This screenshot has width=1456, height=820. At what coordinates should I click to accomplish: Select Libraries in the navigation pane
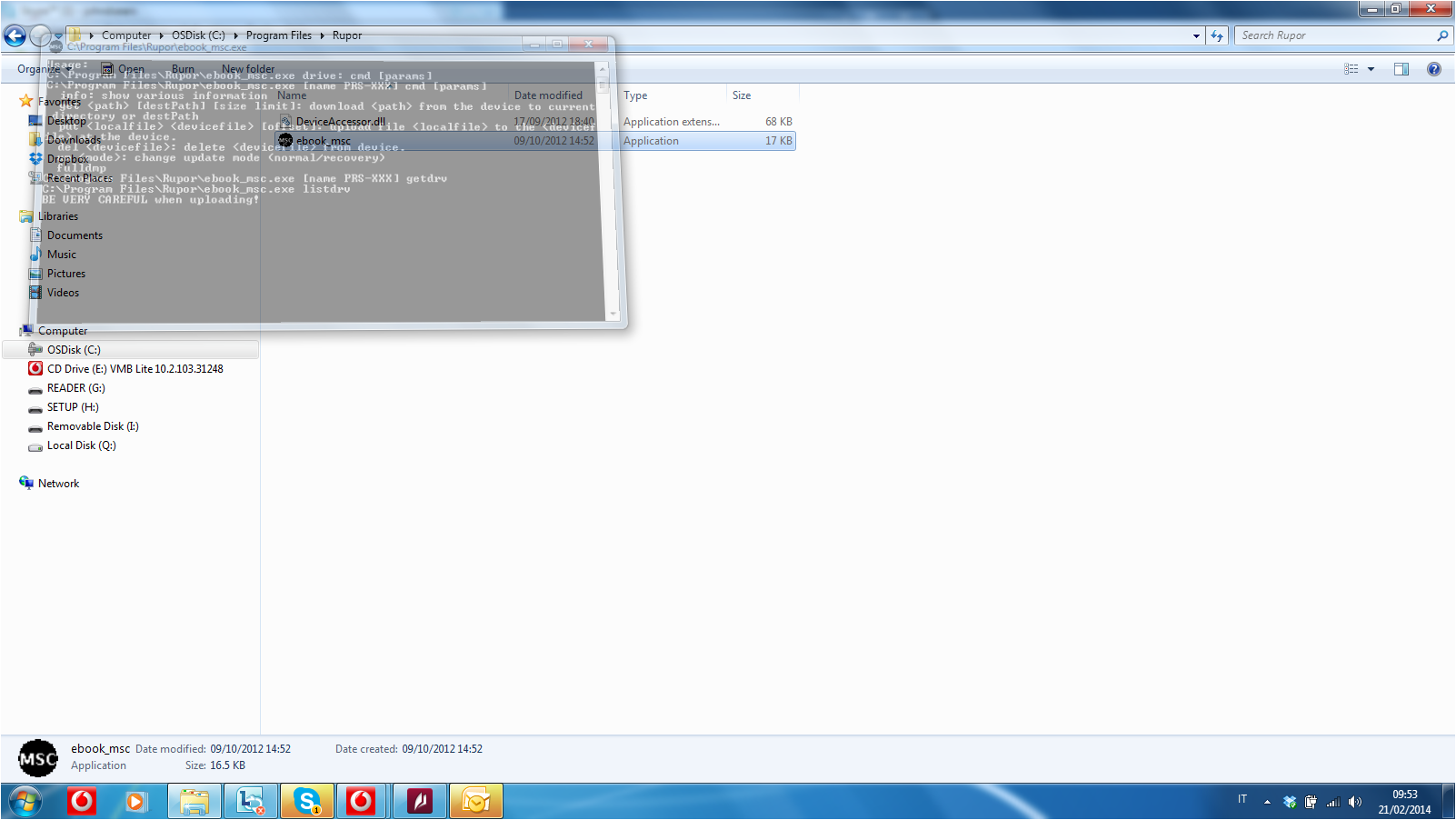[x=58, y=216]
